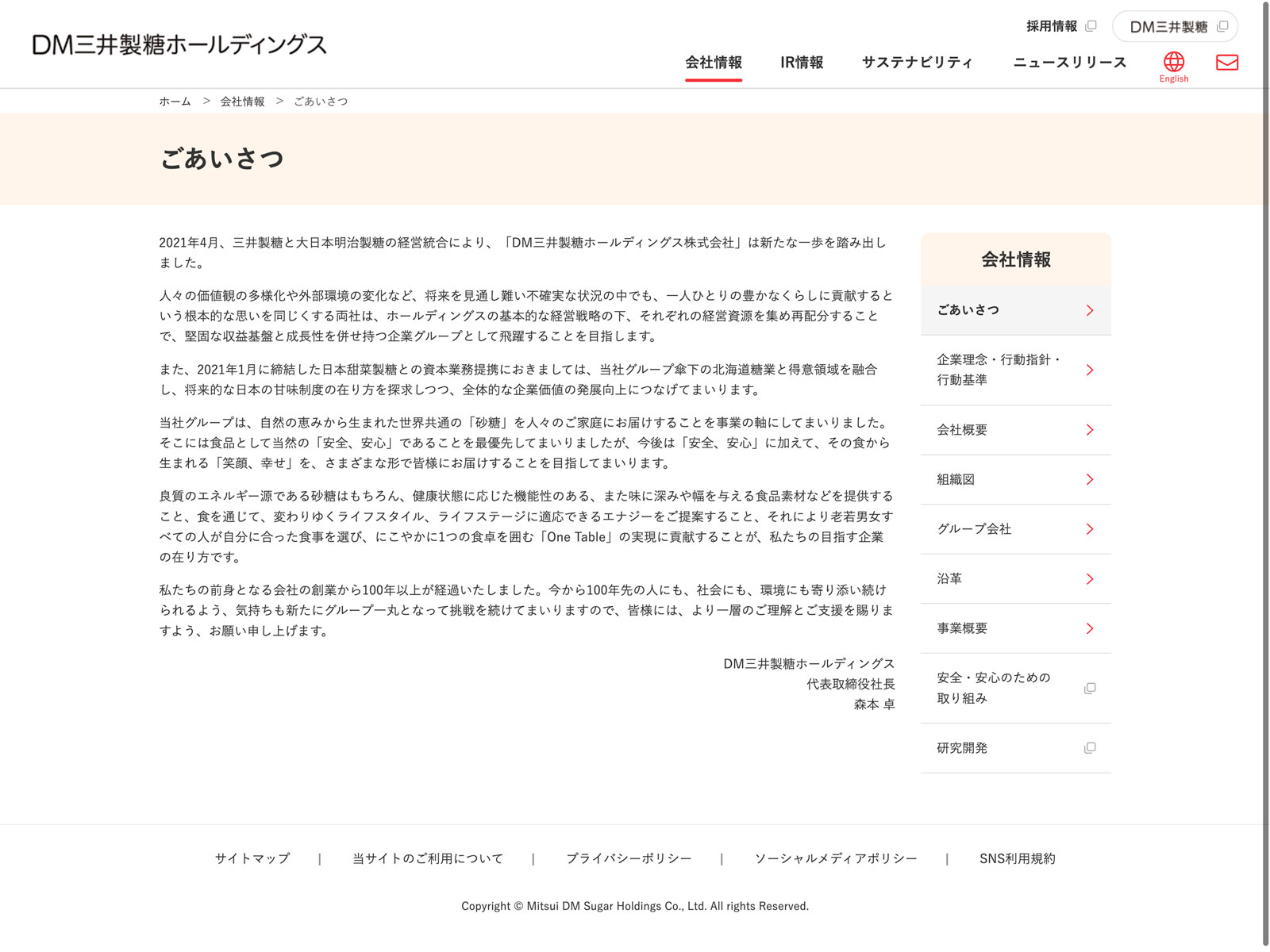The image size is (1270, 952).
Task: Click external-link icon in DM三井製糖 button
Action: pyautogui.click(x=1222, y=26)
